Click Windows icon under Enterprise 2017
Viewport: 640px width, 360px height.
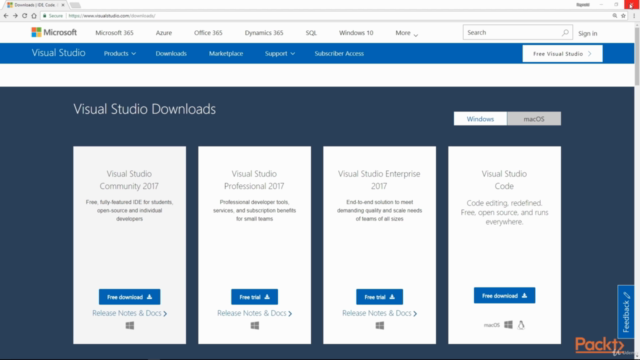tap(380, 325)
